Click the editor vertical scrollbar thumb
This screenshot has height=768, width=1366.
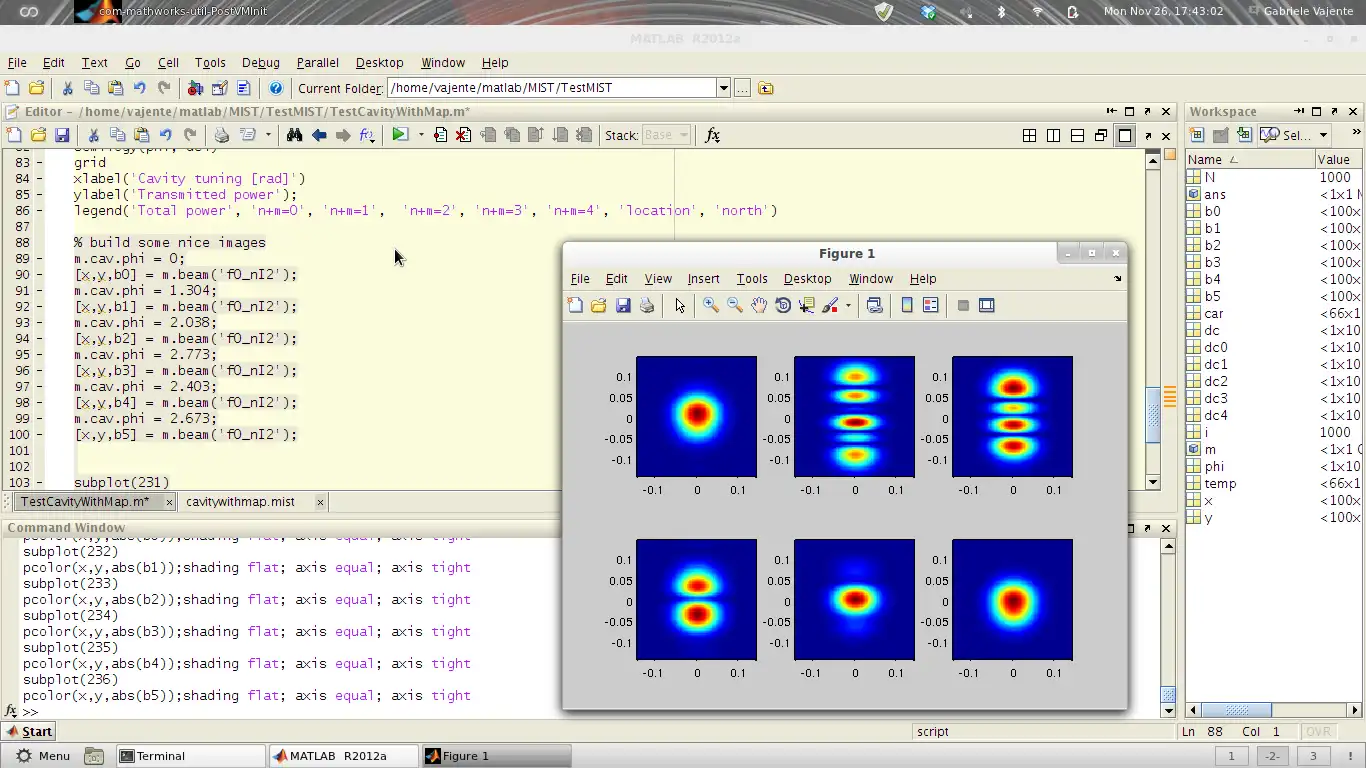[1153, 414]
